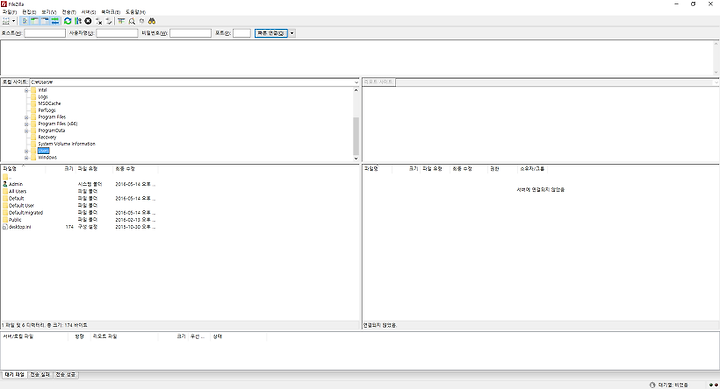The width and height of the screenshot is (720, 389).
Task: Focus the 포트 port field
Action: [x=242, y=33]
